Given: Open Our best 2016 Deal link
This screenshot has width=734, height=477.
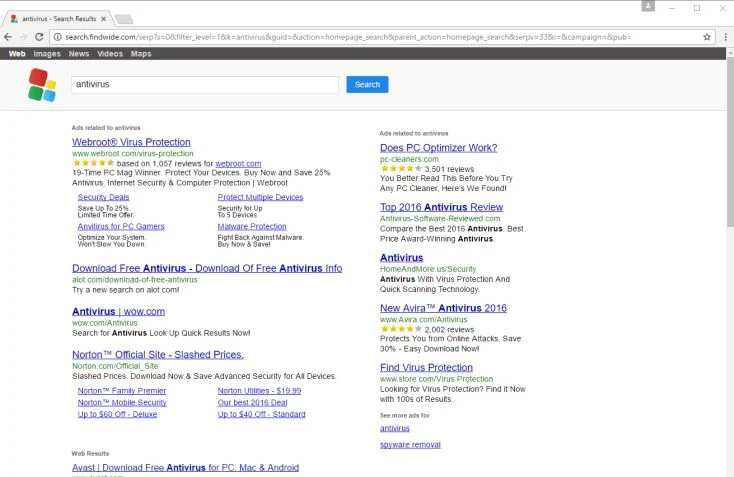Looking at the screenshot, I should 252,402.
